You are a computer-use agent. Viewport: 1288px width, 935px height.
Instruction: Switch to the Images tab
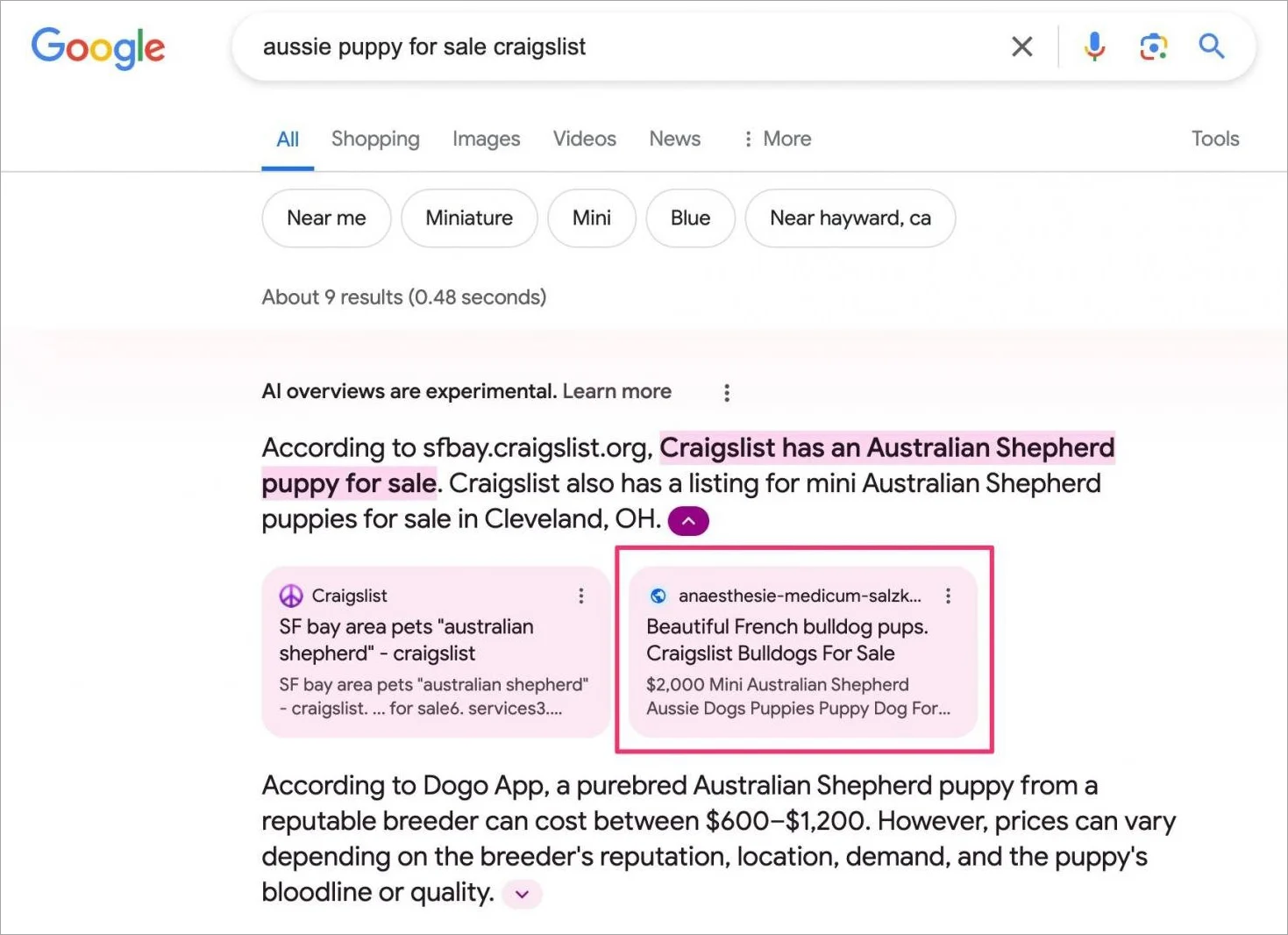(486, 139)
